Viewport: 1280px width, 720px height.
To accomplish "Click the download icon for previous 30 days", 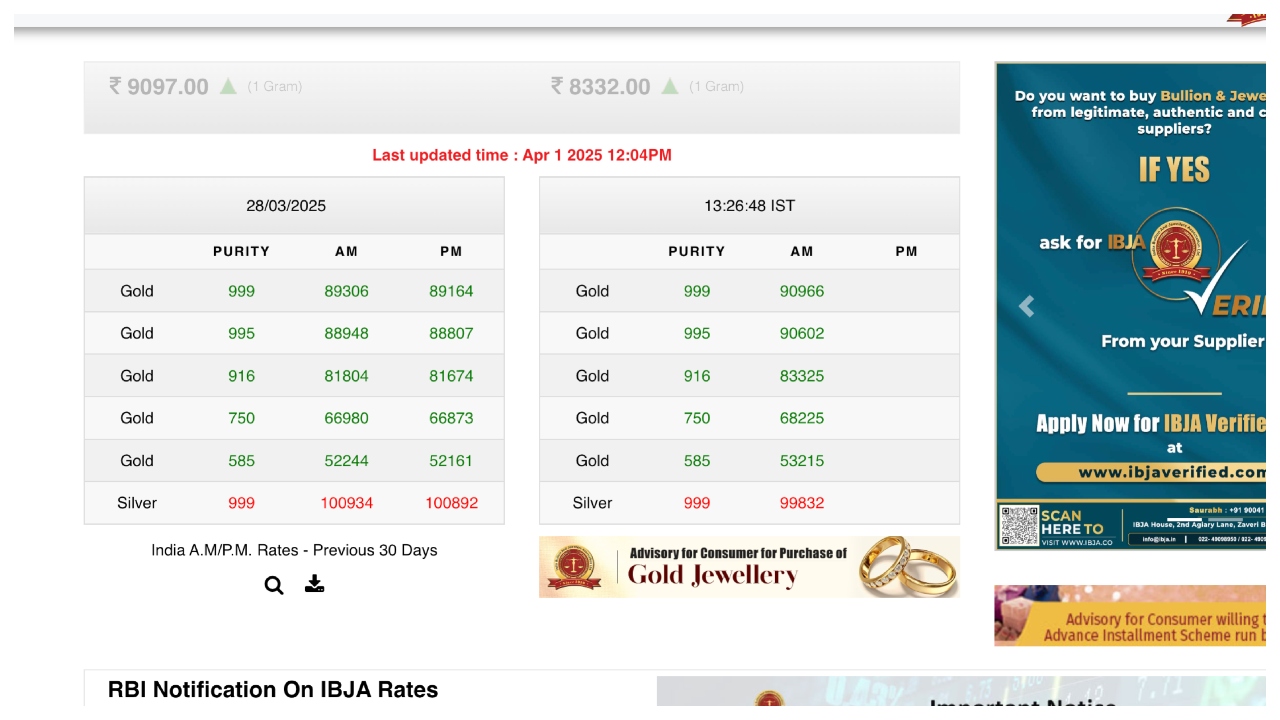I will (x=315, y=584).
